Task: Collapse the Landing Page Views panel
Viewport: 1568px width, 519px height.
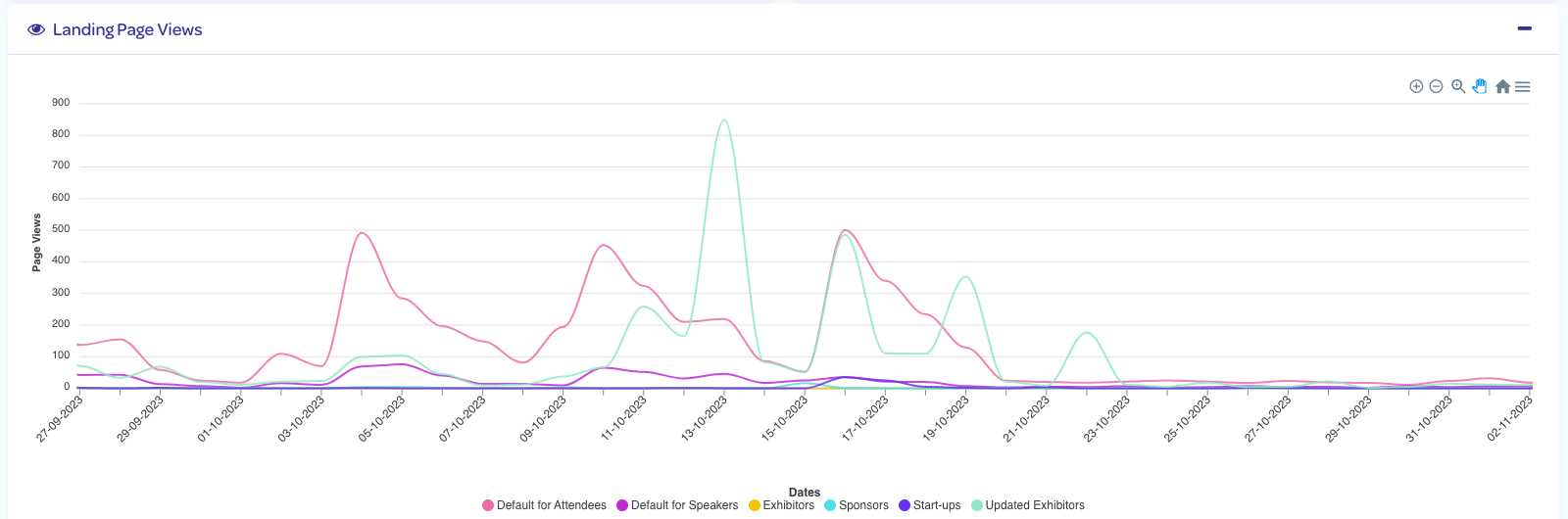Action: coord(1524,28)
